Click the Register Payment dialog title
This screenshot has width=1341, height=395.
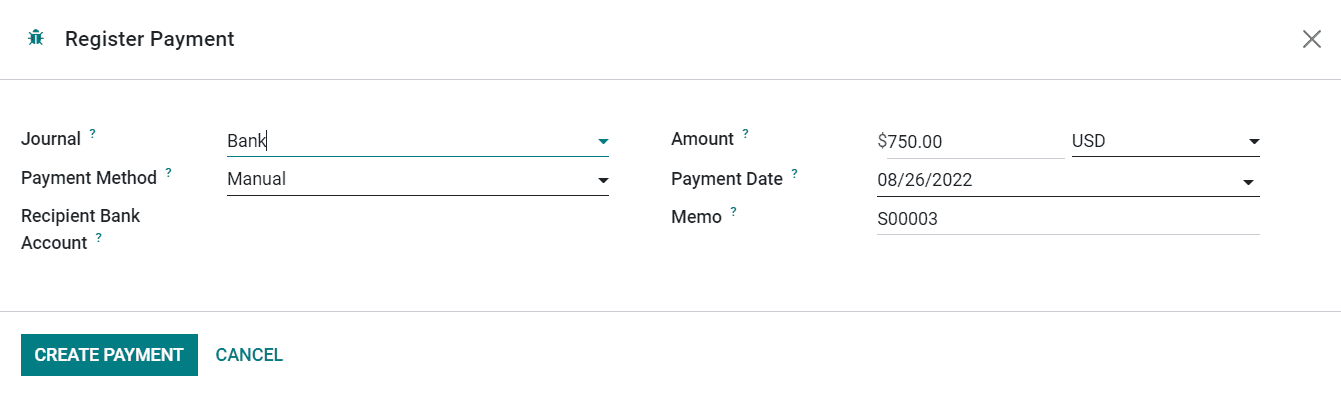pos(150,39)
